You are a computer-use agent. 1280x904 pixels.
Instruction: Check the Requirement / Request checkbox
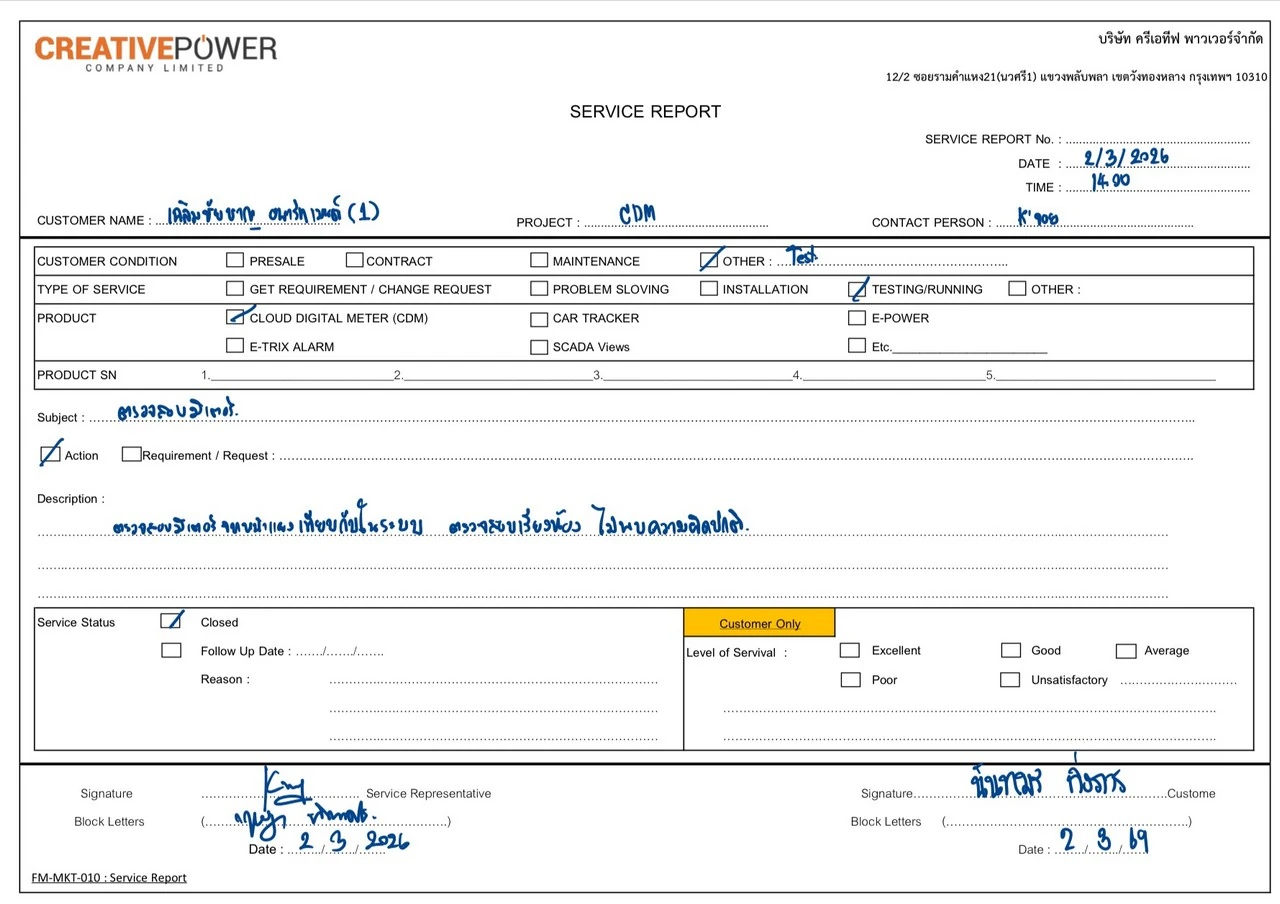click(131, 454)
